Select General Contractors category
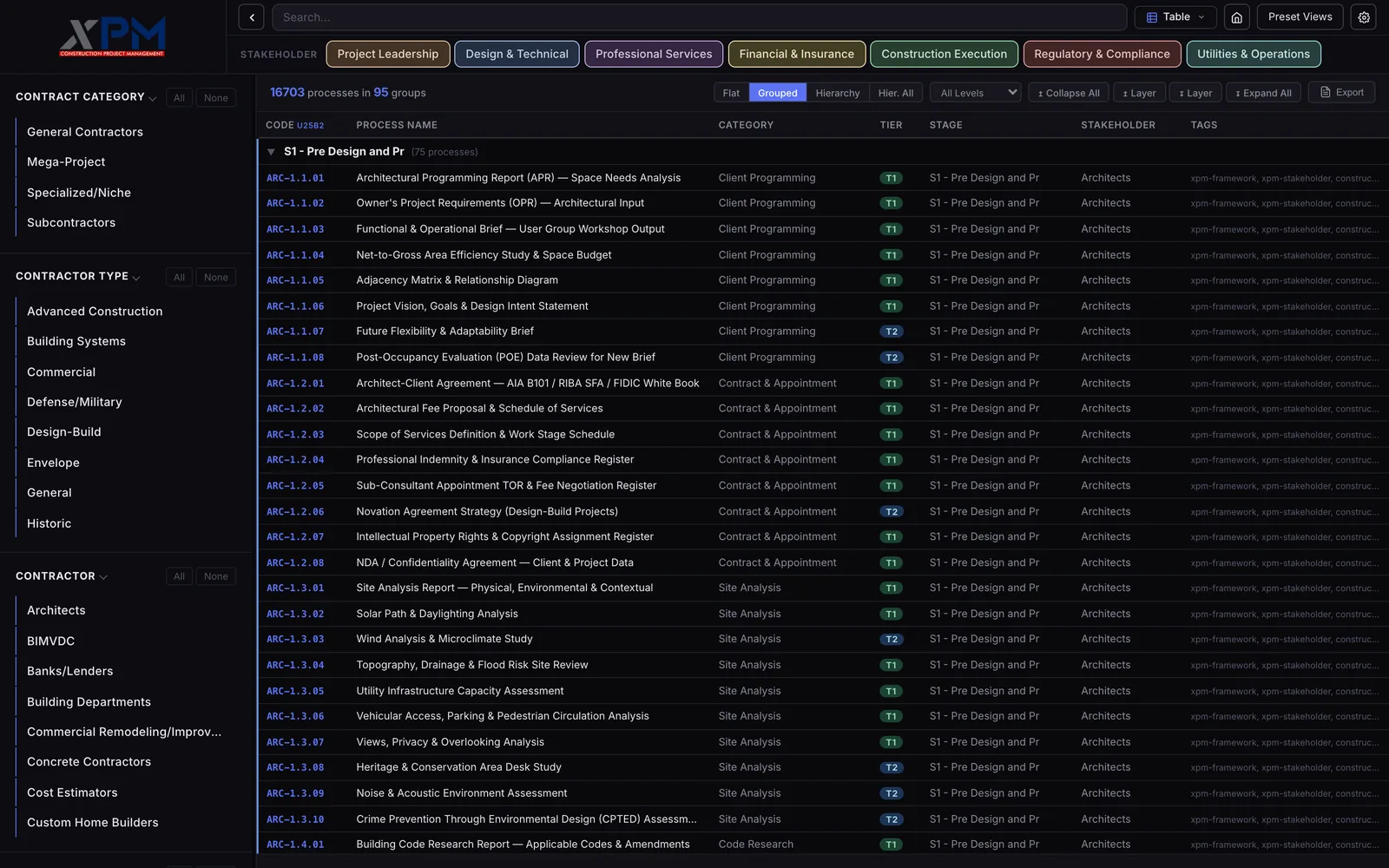The height and width of the screenshot is (868, 1389). coord(85,132)
